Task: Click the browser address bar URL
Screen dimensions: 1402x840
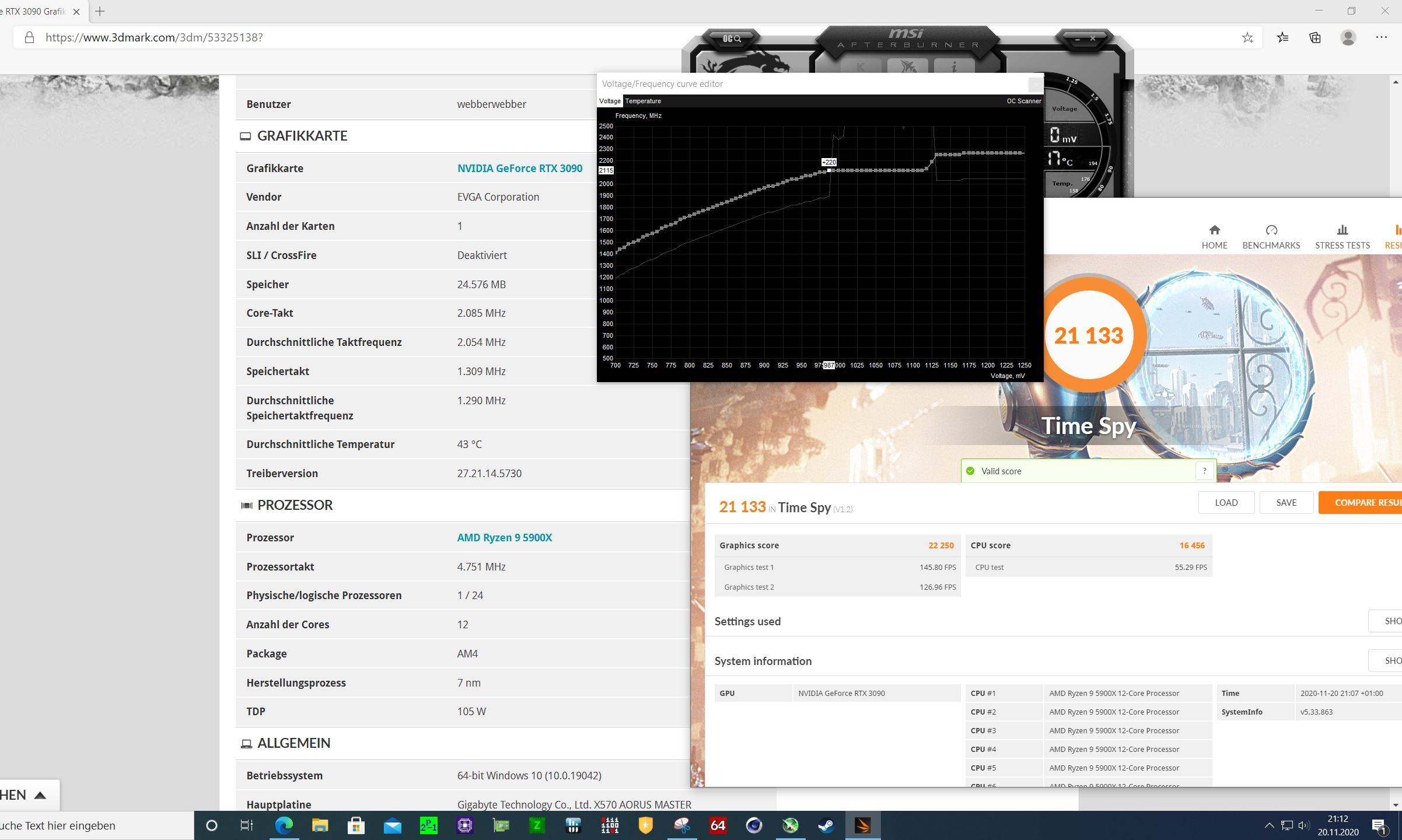Action: (x=154, y=38)
